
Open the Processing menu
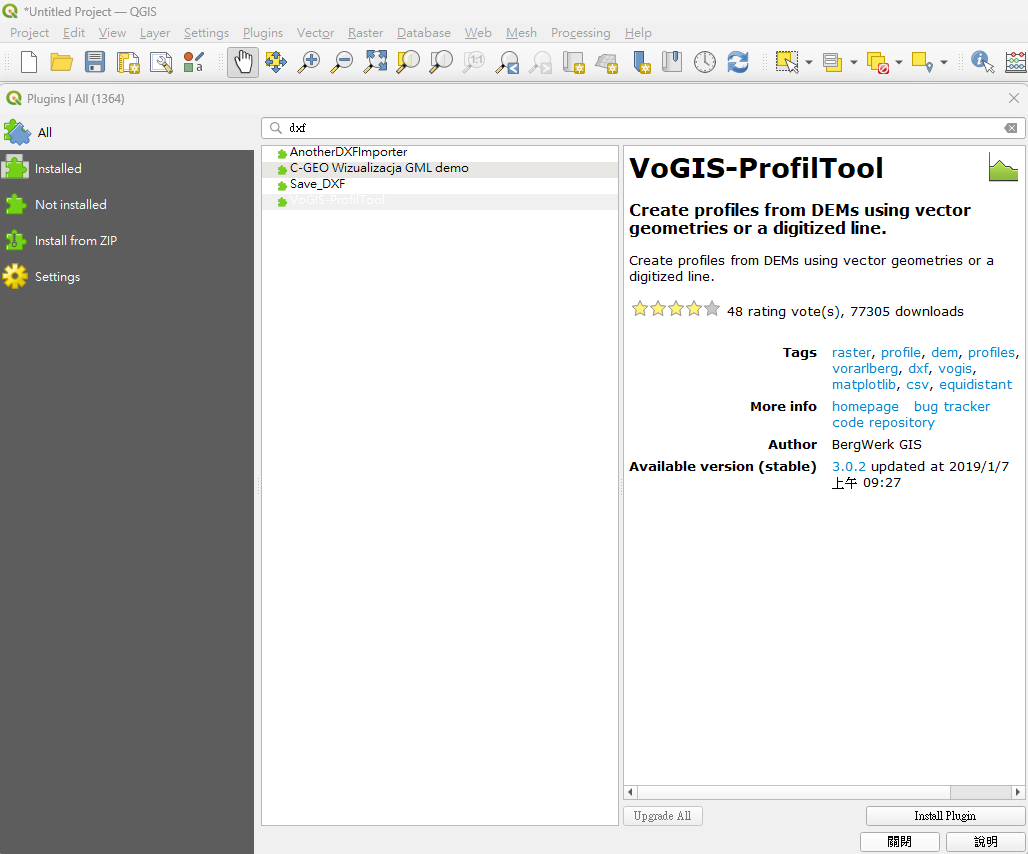580,33
